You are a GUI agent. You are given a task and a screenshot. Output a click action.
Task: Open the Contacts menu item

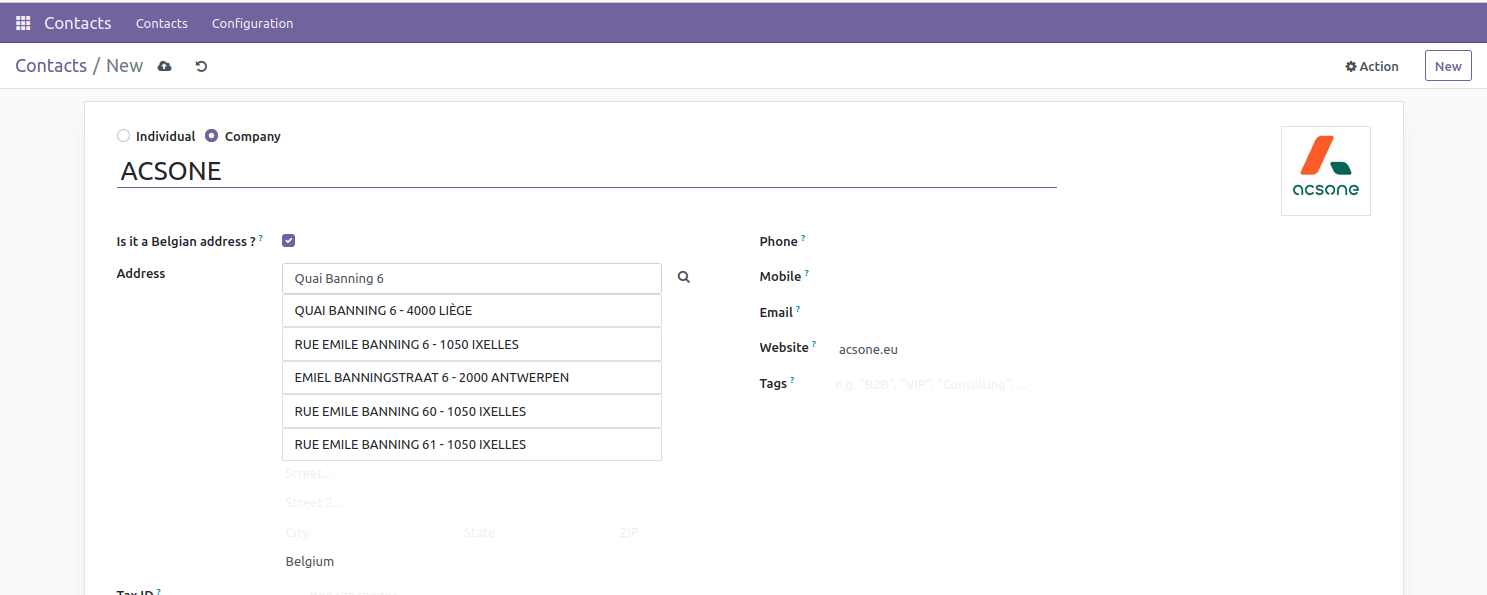coord(162,23)
